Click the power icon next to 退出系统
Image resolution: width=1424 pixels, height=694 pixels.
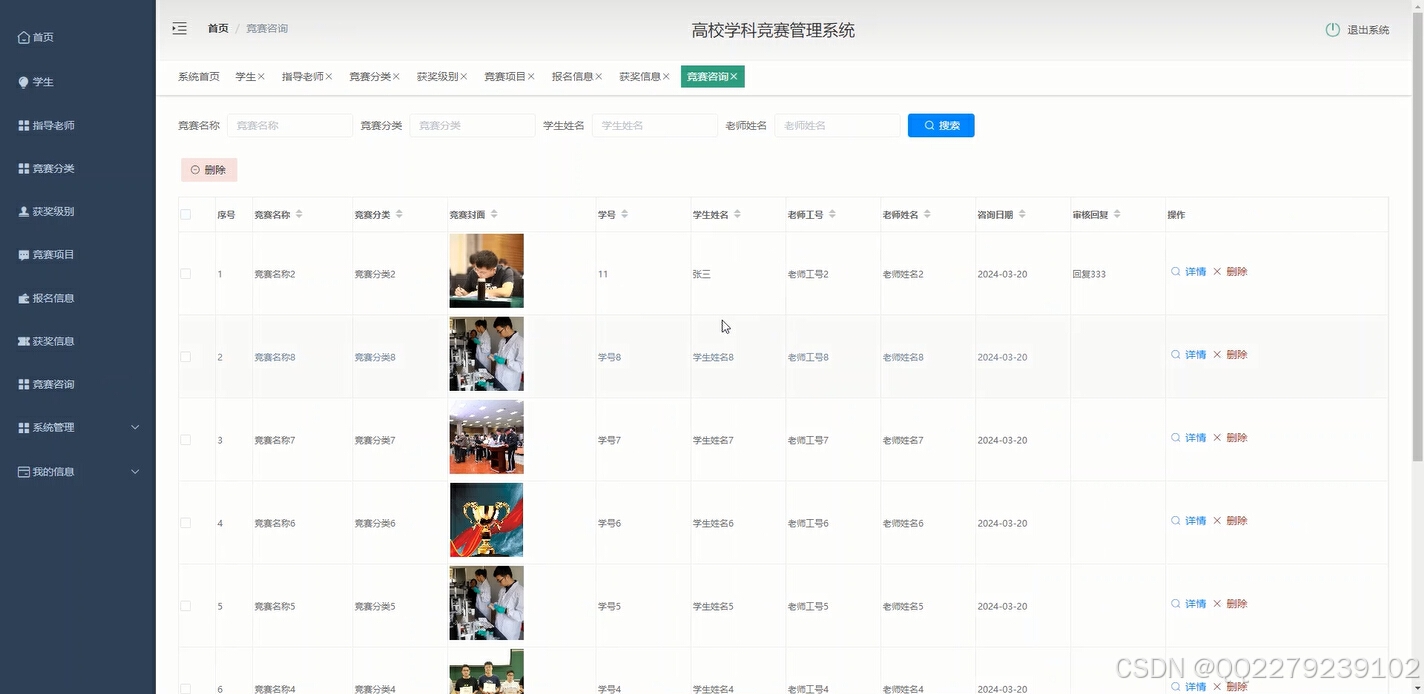[1332, 30]
